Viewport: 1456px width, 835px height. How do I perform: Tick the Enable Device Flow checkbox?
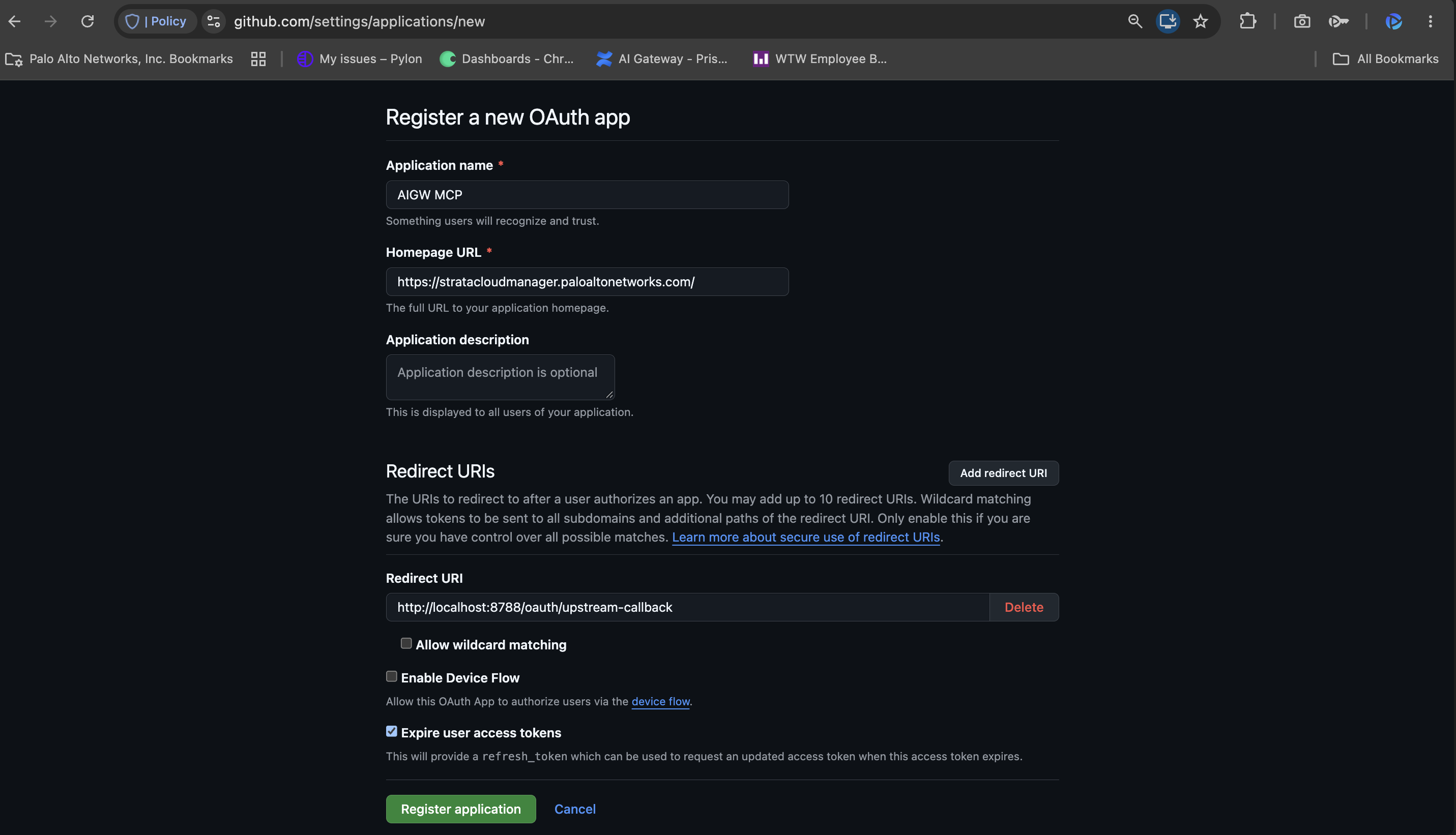(x=391, y=677)
